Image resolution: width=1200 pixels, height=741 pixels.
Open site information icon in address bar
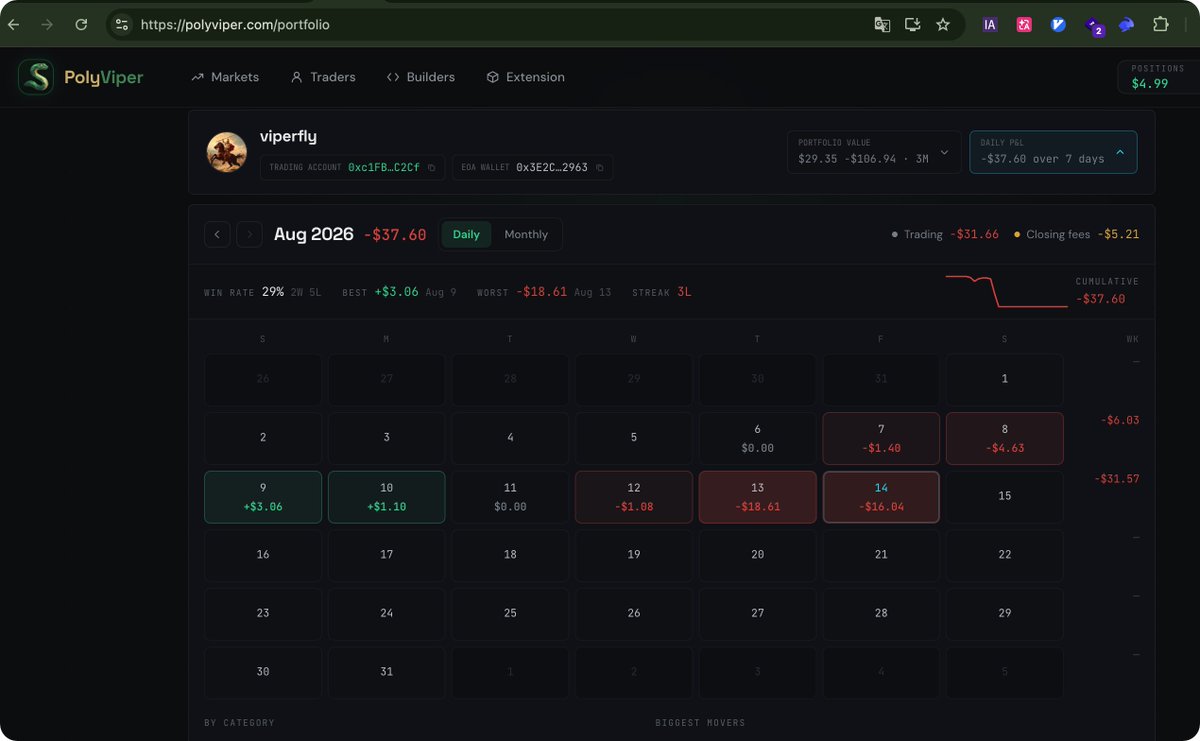pos(122,24)
